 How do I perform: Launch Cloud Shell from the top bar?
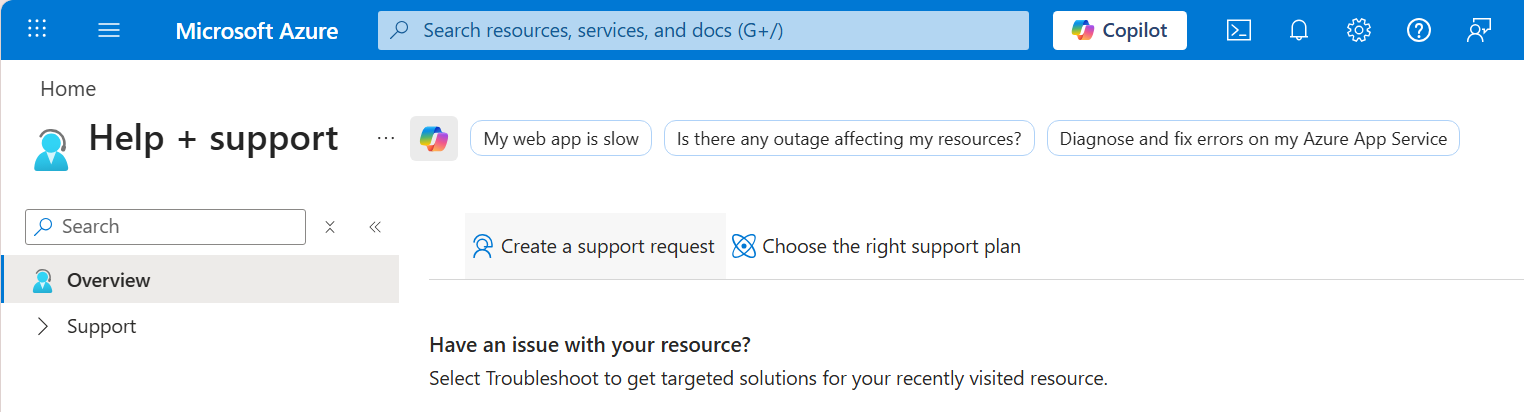pyautogui.click(x=1239, y=30)
